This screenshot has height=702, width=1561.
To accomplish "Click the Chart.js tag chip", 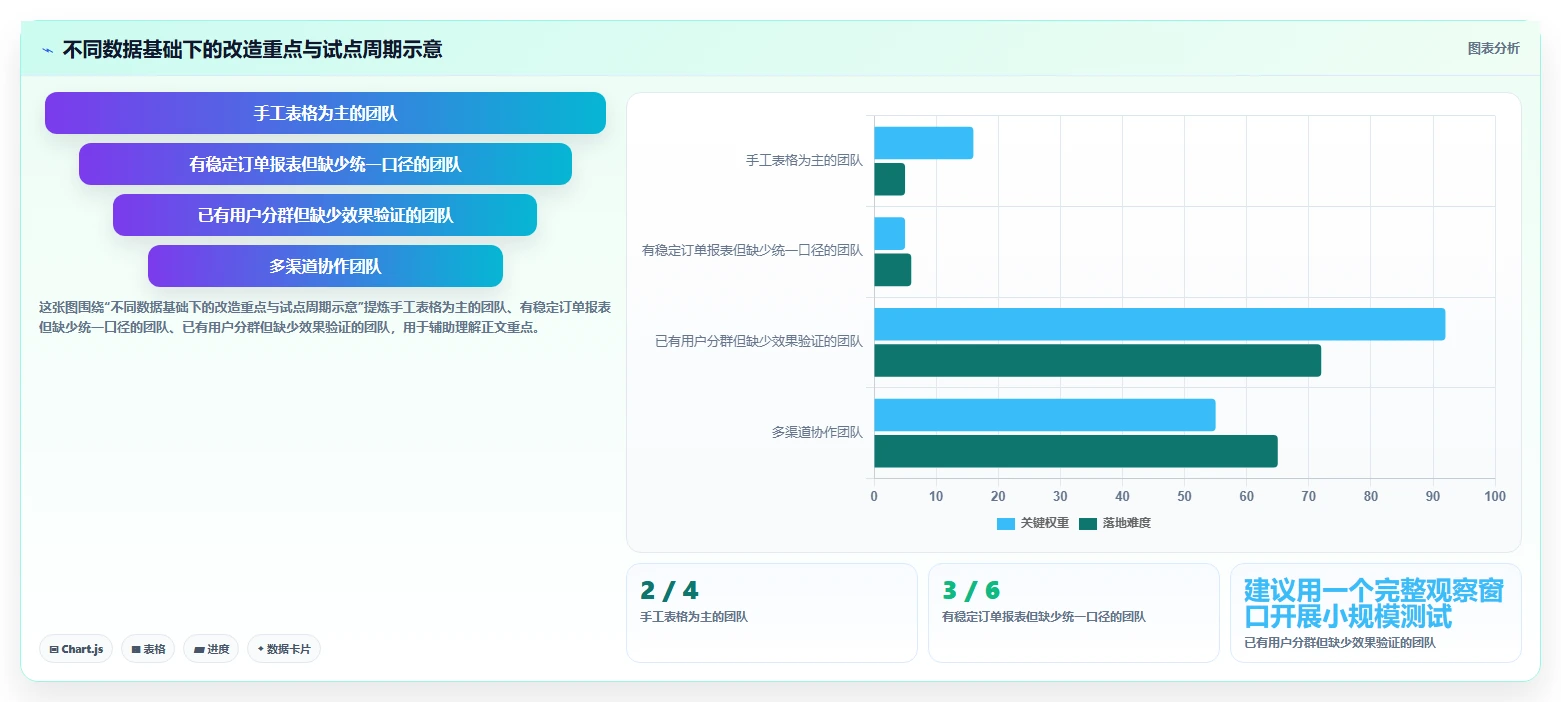I will pyautogui.click(x=76, y=649).
